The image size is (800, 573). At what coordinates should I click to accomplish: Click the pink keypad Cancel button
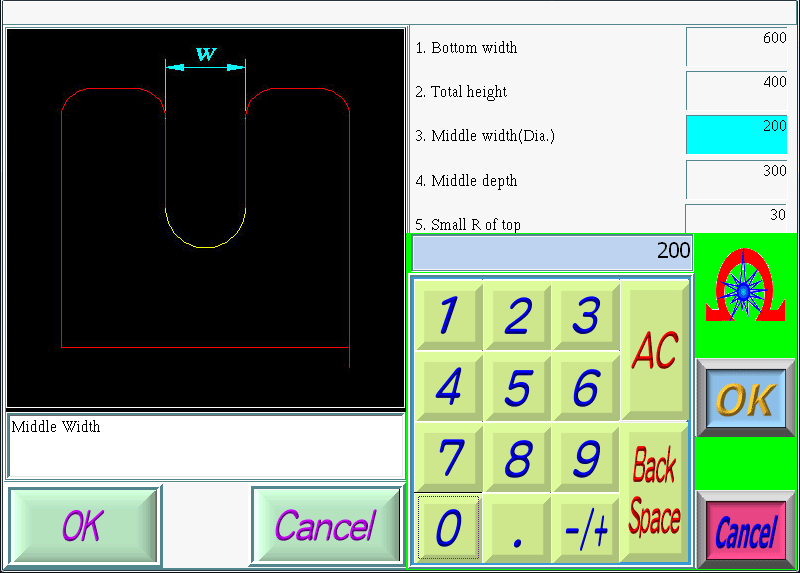745,531
